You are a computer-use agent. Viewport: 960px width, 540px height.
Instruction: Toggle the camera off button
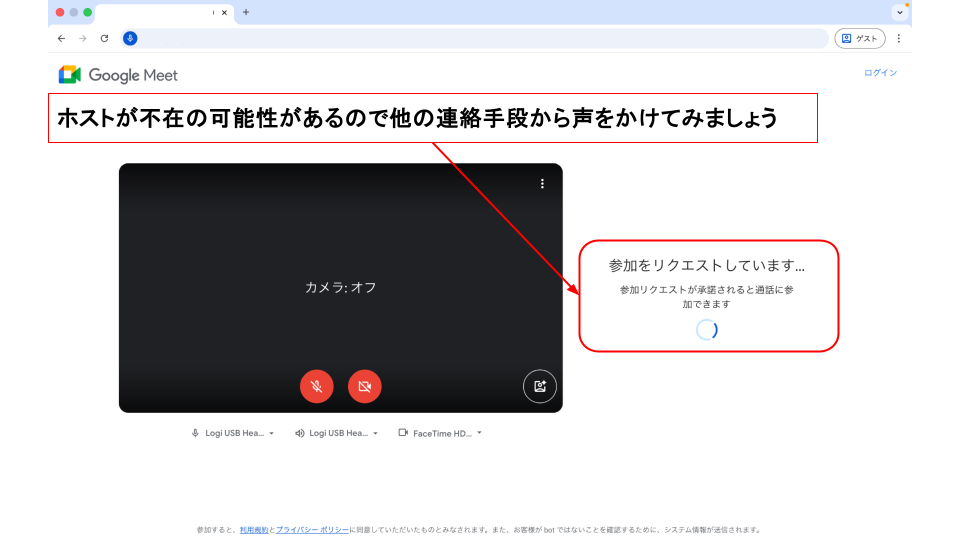point(365,386)
